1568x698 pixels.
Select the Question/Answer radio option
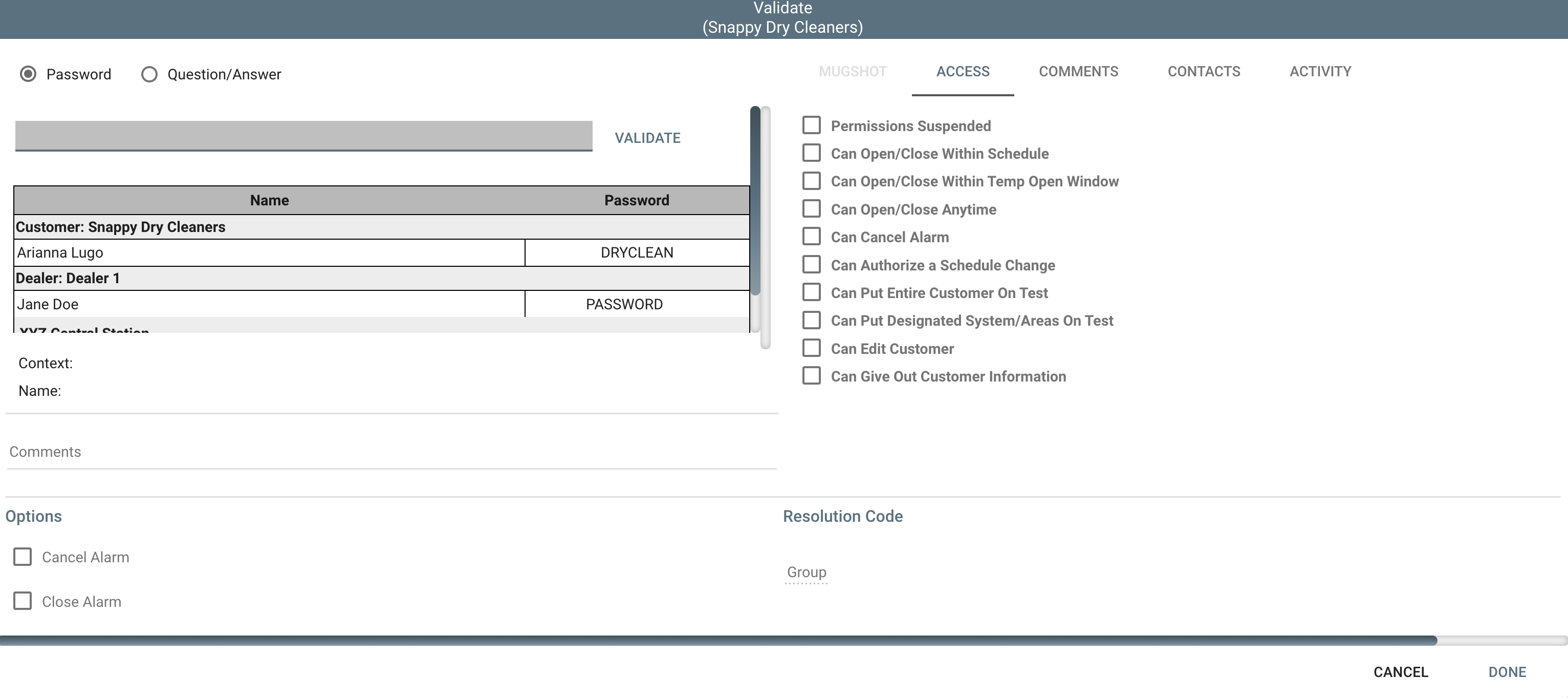[x=149, y=74]
